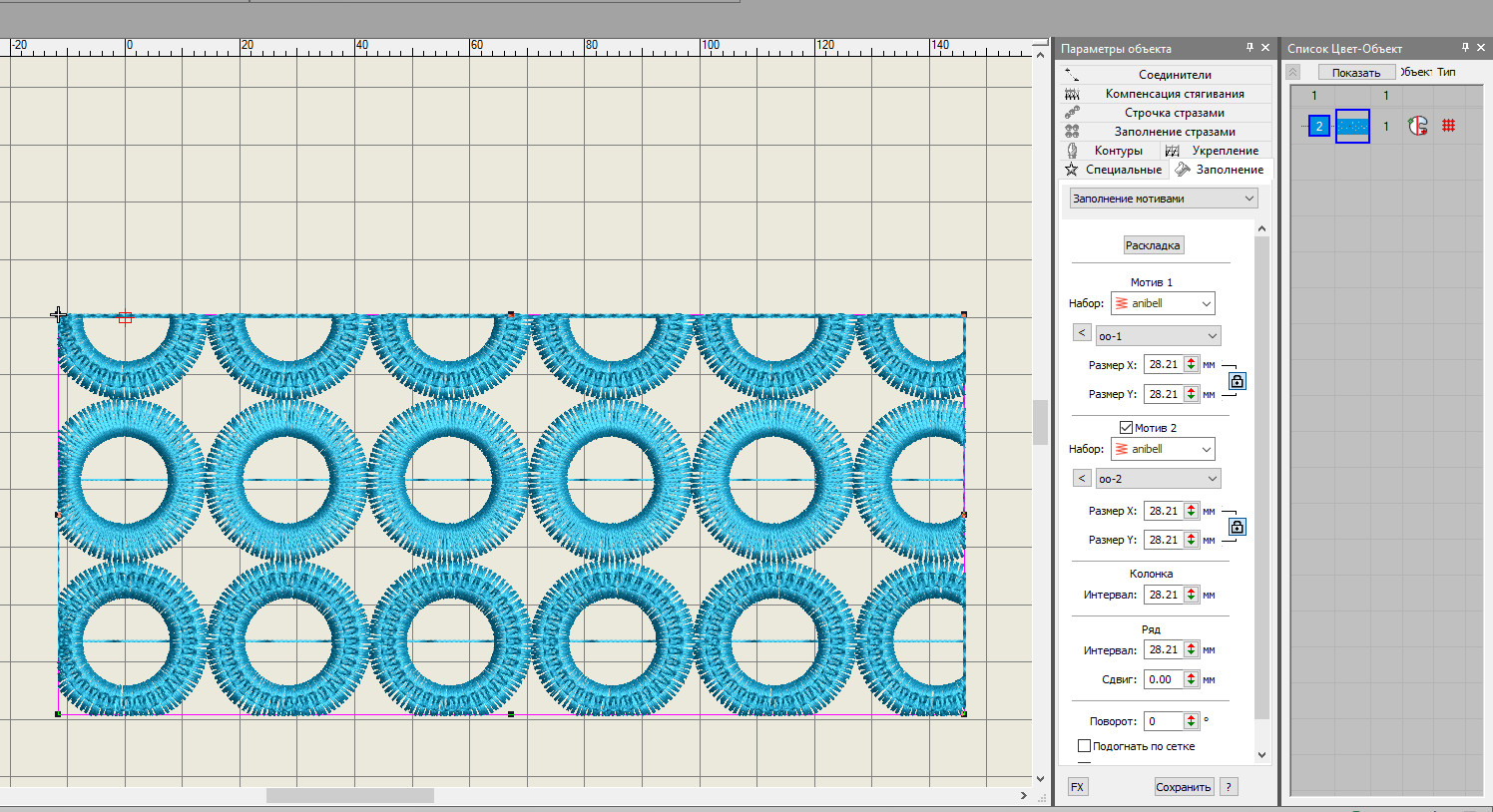Open the FX effects button

[1078, 787]
